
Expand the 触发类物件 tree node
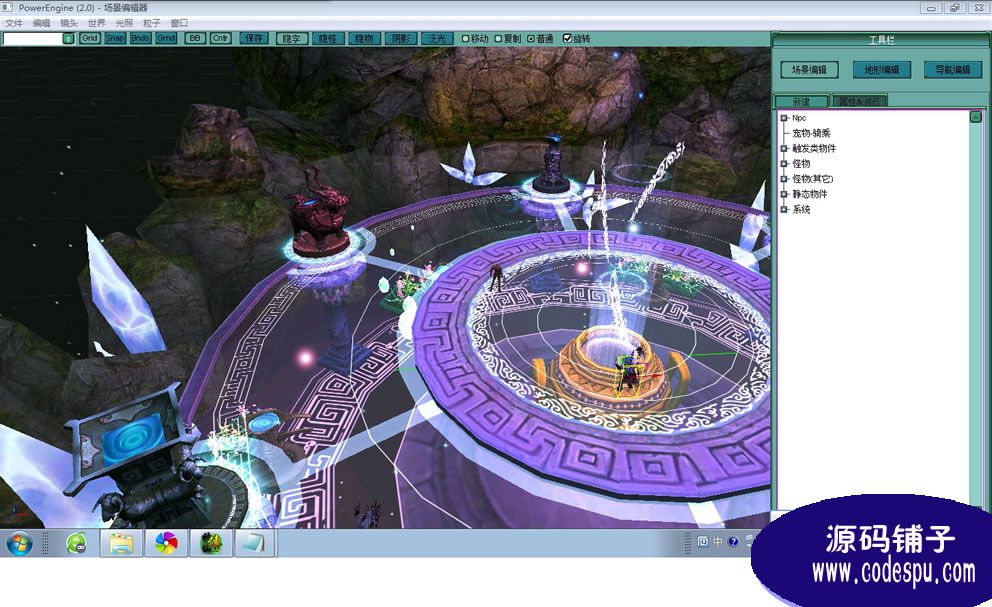click(784, 148)
